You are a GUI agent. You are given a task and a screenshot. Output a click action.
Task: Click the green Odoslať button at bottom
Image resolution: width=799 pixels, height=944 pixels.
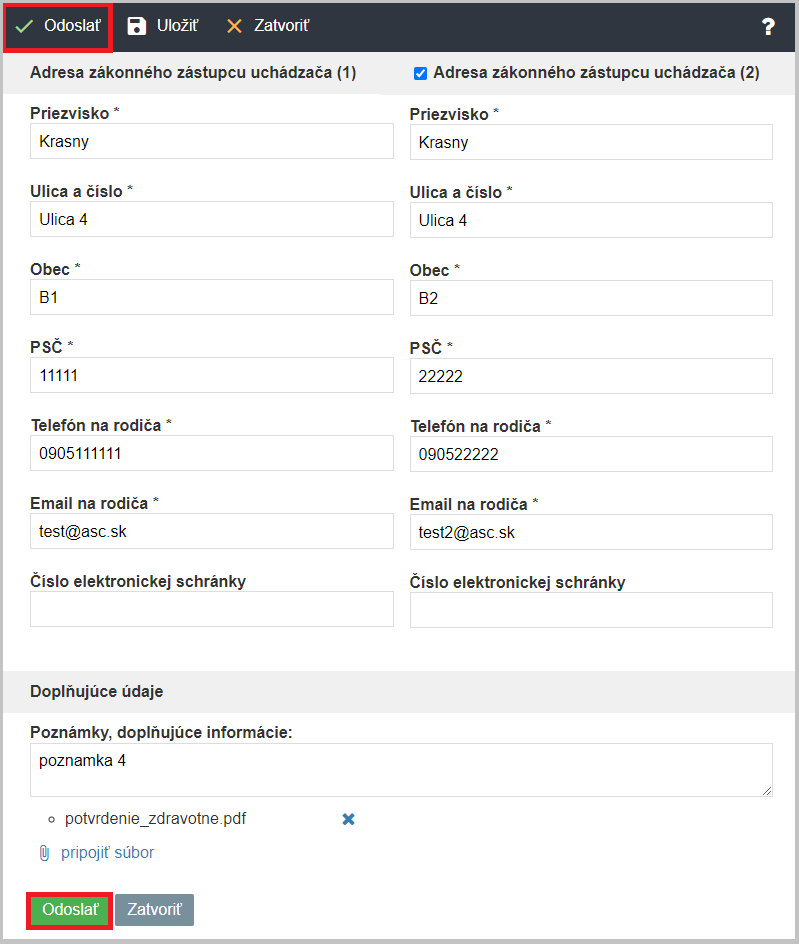click(x=70, y=909)
